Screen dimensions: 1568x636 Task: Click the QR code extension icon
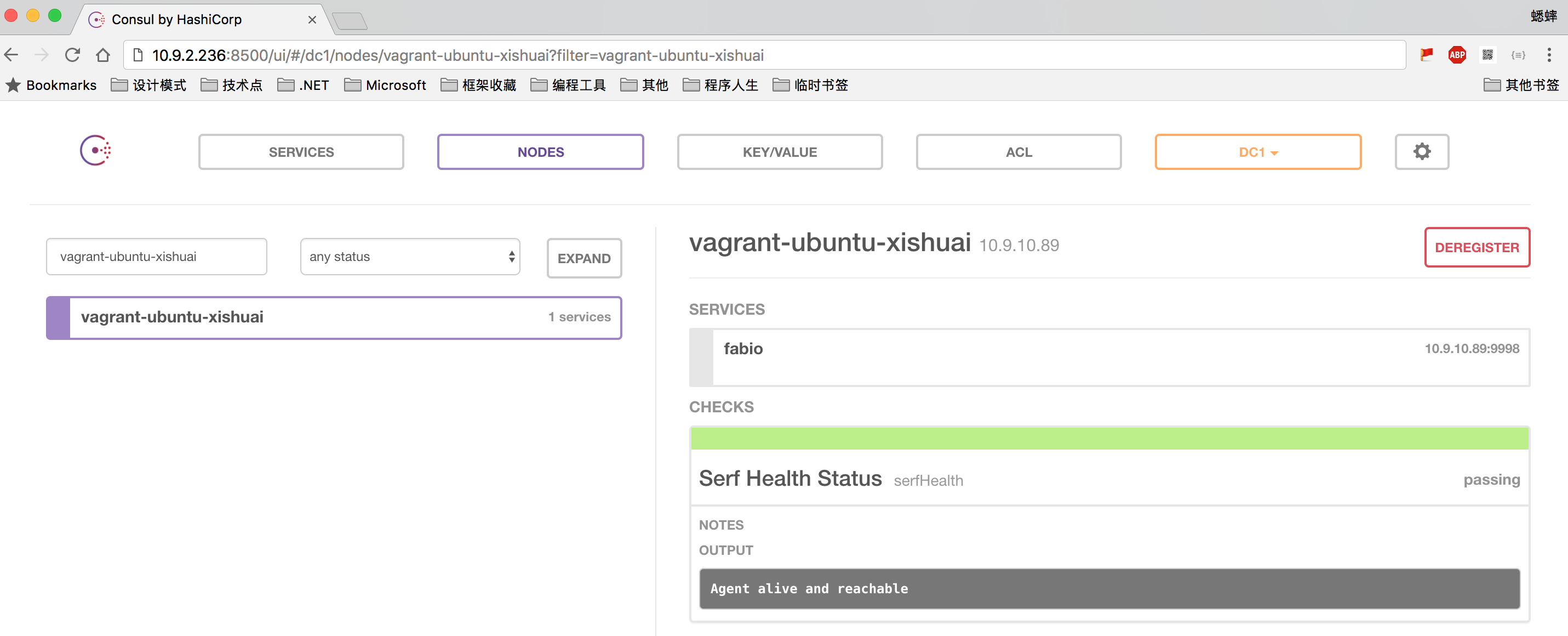pyautogui.click(x=1487, y=55)
